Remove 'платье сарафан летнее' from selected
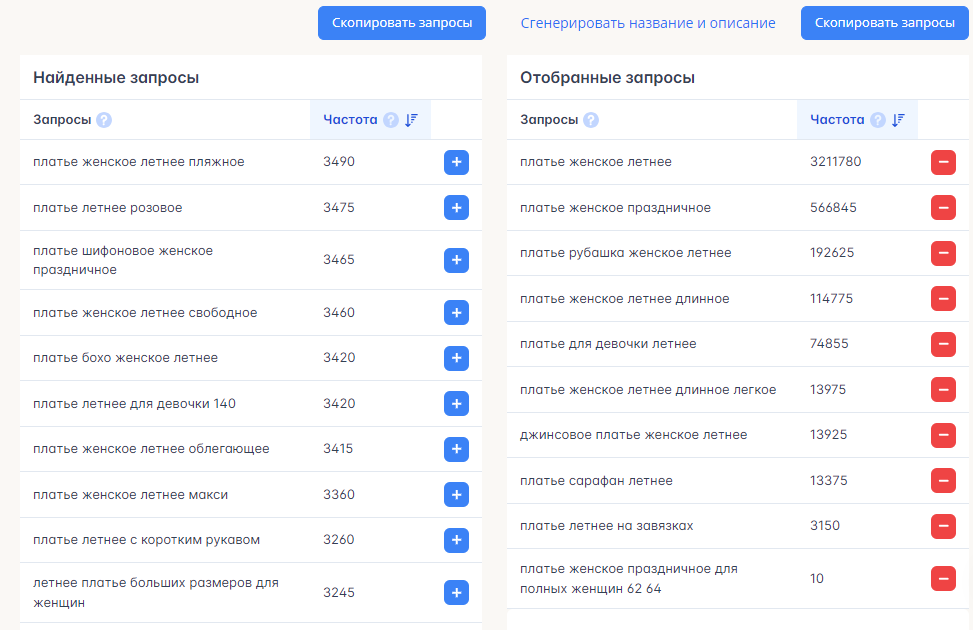Viewport: 973px width, 630px height. point(943,480)
